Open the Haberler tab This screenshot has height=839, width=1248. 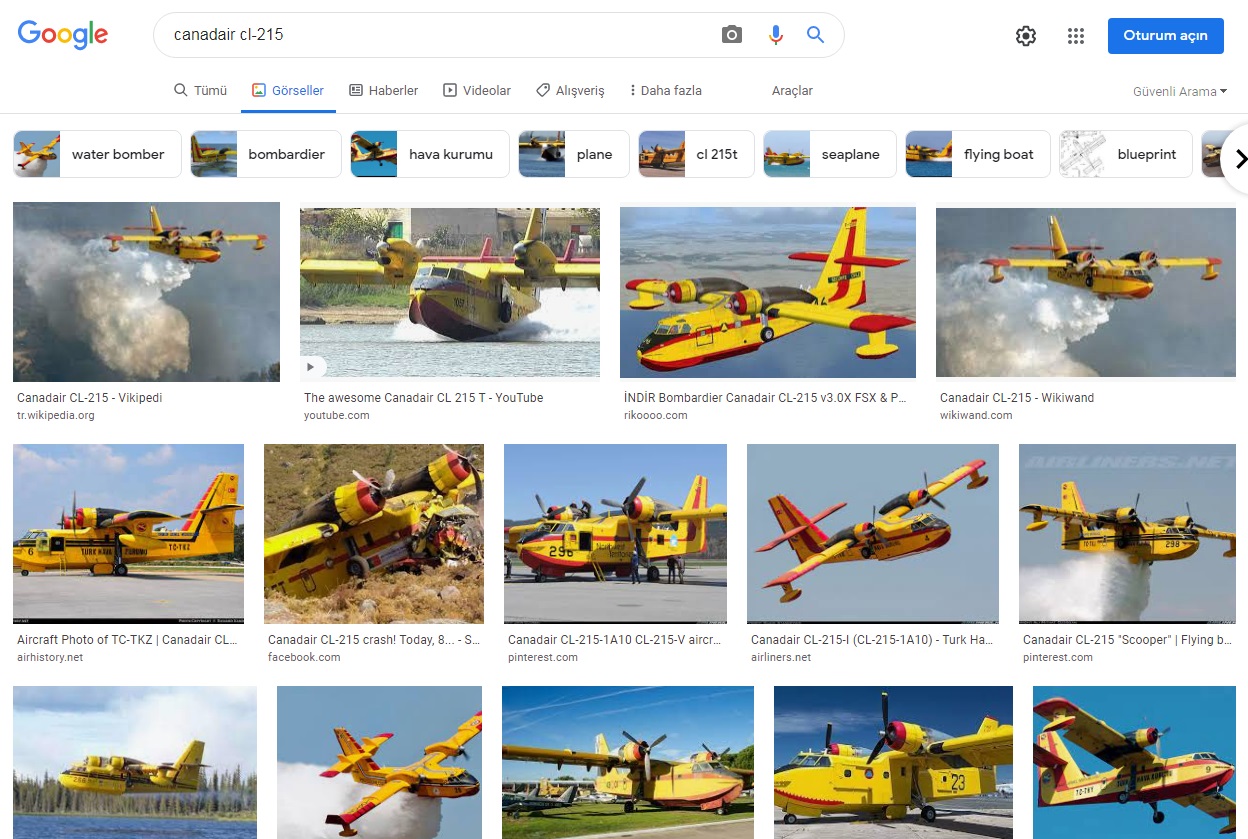point(383,90)
